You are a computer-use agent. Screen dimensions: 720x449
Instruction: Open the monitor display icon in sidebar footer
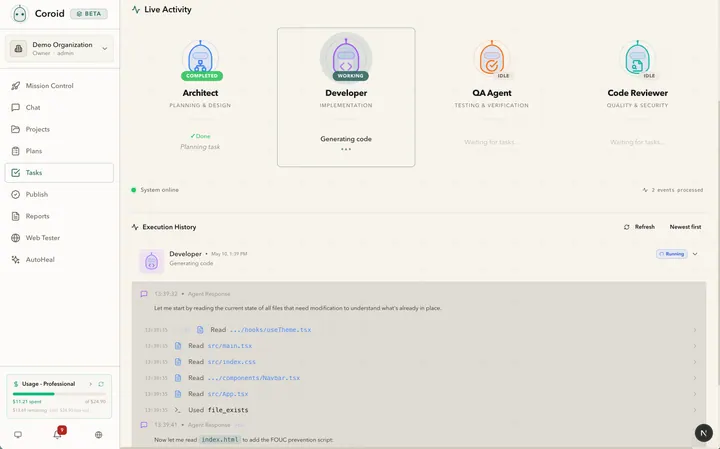tap(18, 435)
